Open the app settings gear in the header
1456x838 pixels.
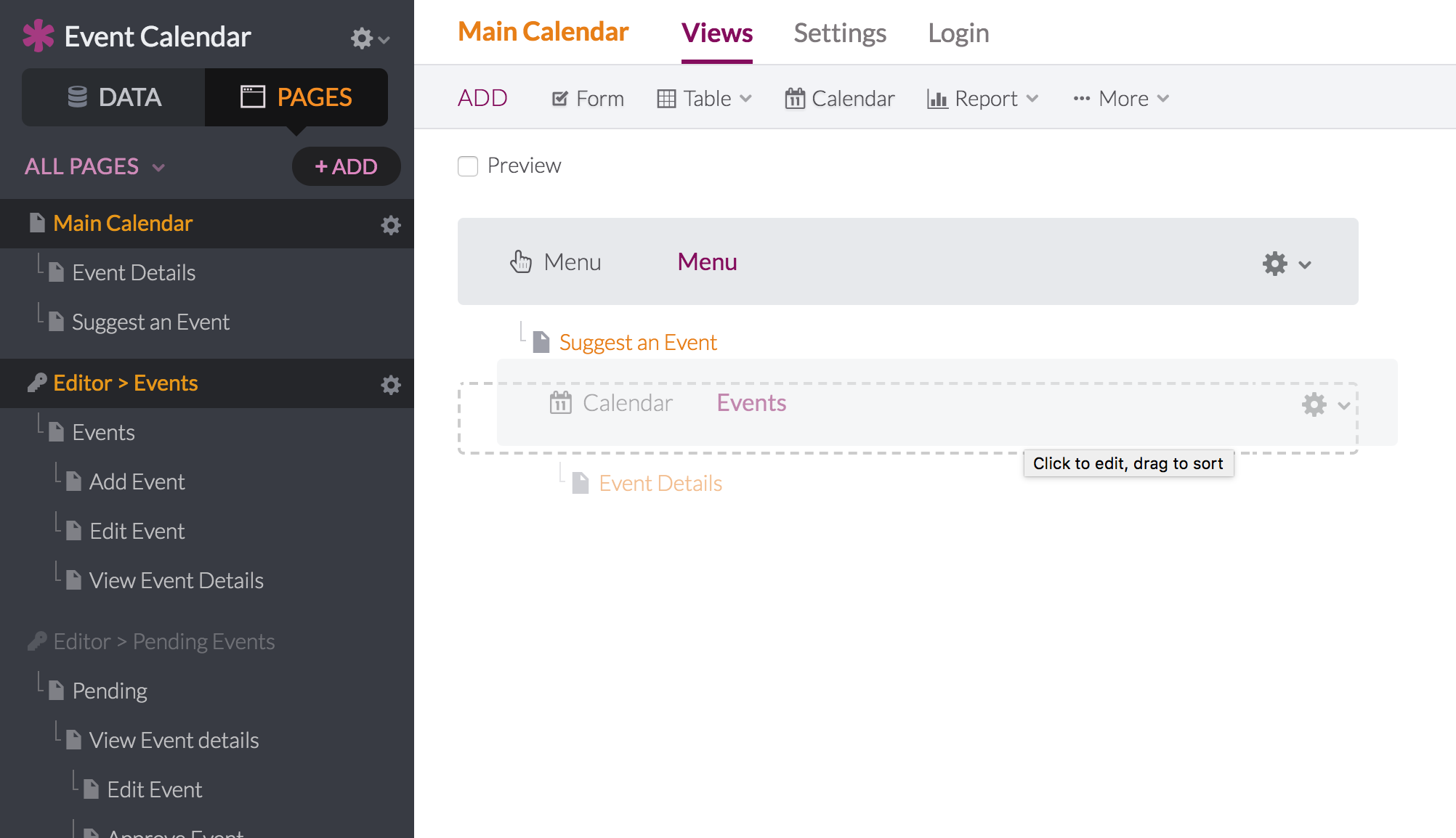[361, 38]
